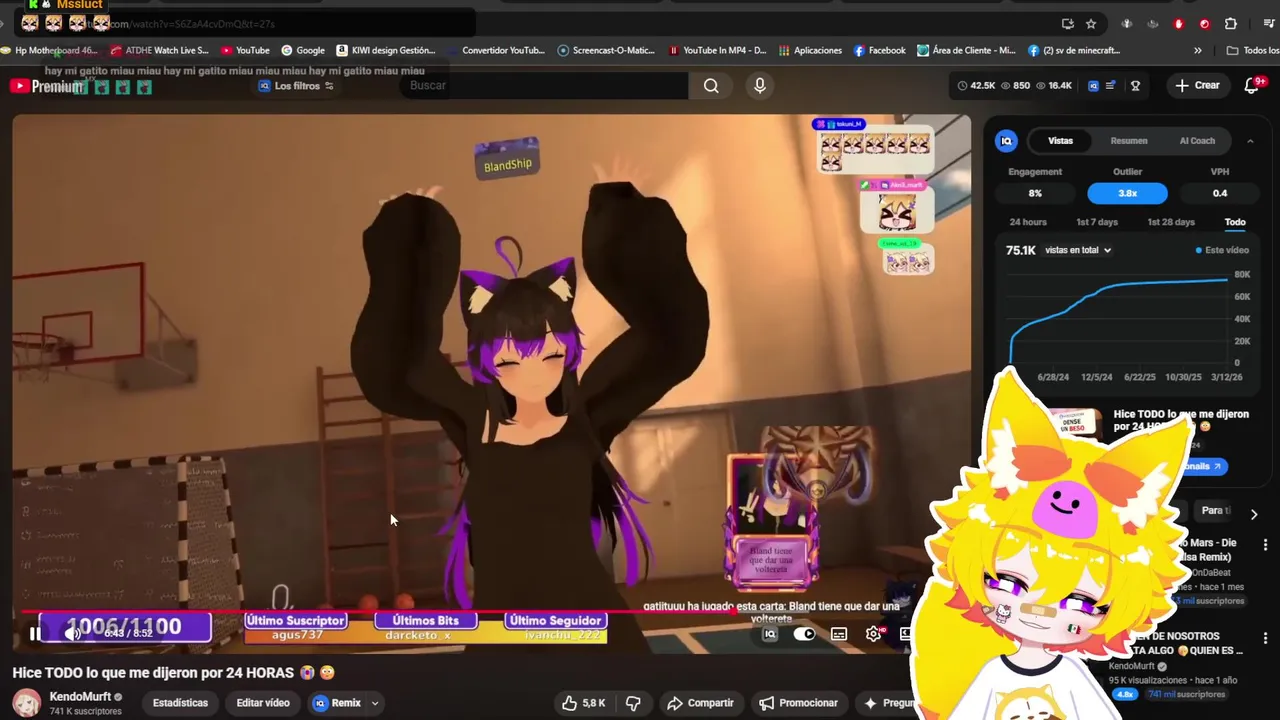
Task: Open player settings gear
Action: [x=873, y=634]
